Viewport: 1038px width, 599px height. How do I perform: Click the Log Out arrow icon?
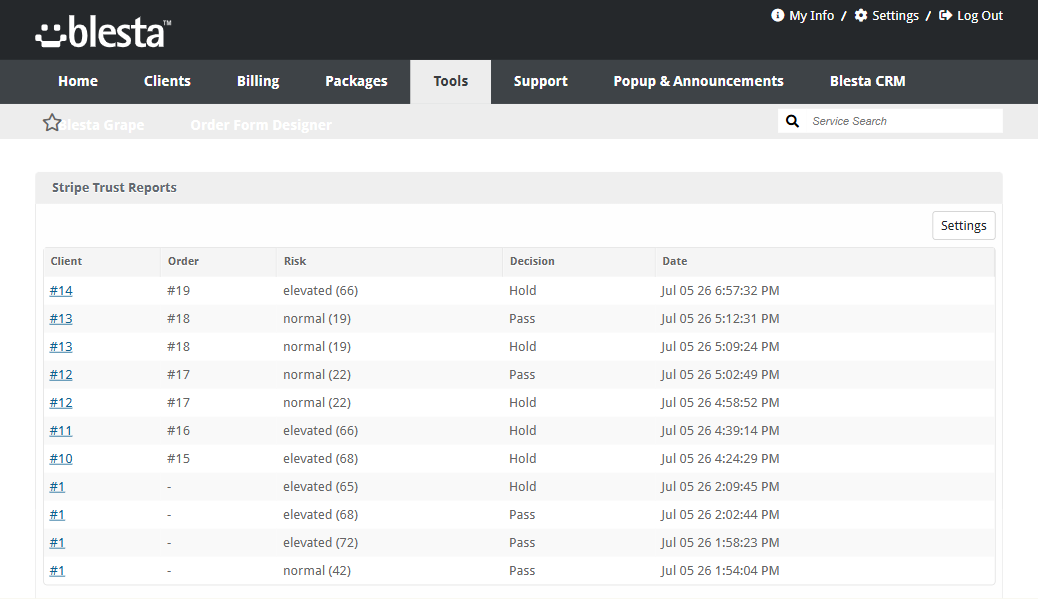945,15
